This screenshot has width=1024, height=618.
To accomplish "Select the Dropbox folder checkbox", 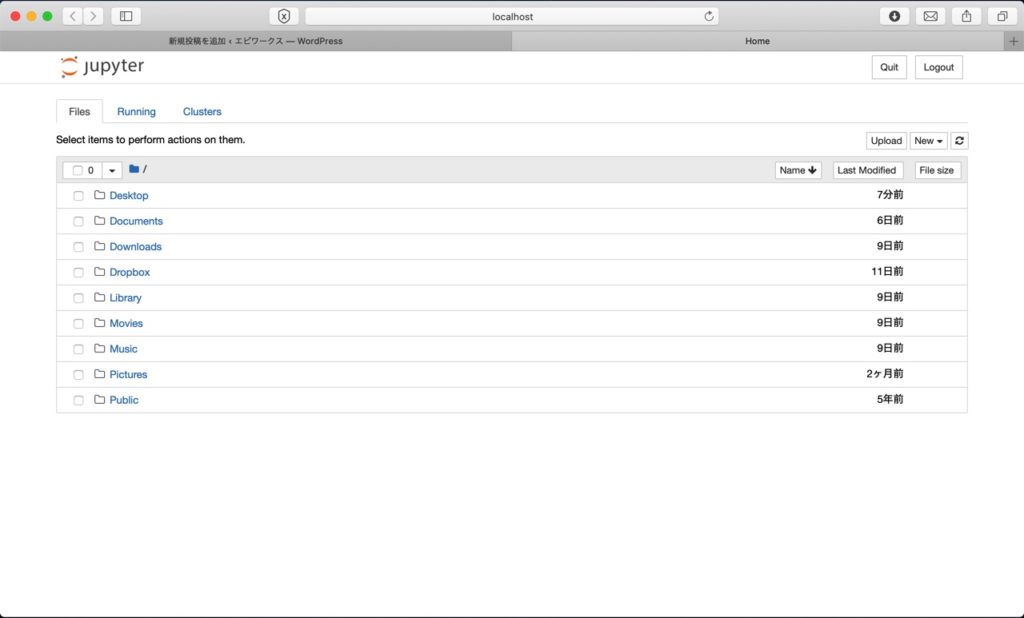I will [x=78, y=273].
